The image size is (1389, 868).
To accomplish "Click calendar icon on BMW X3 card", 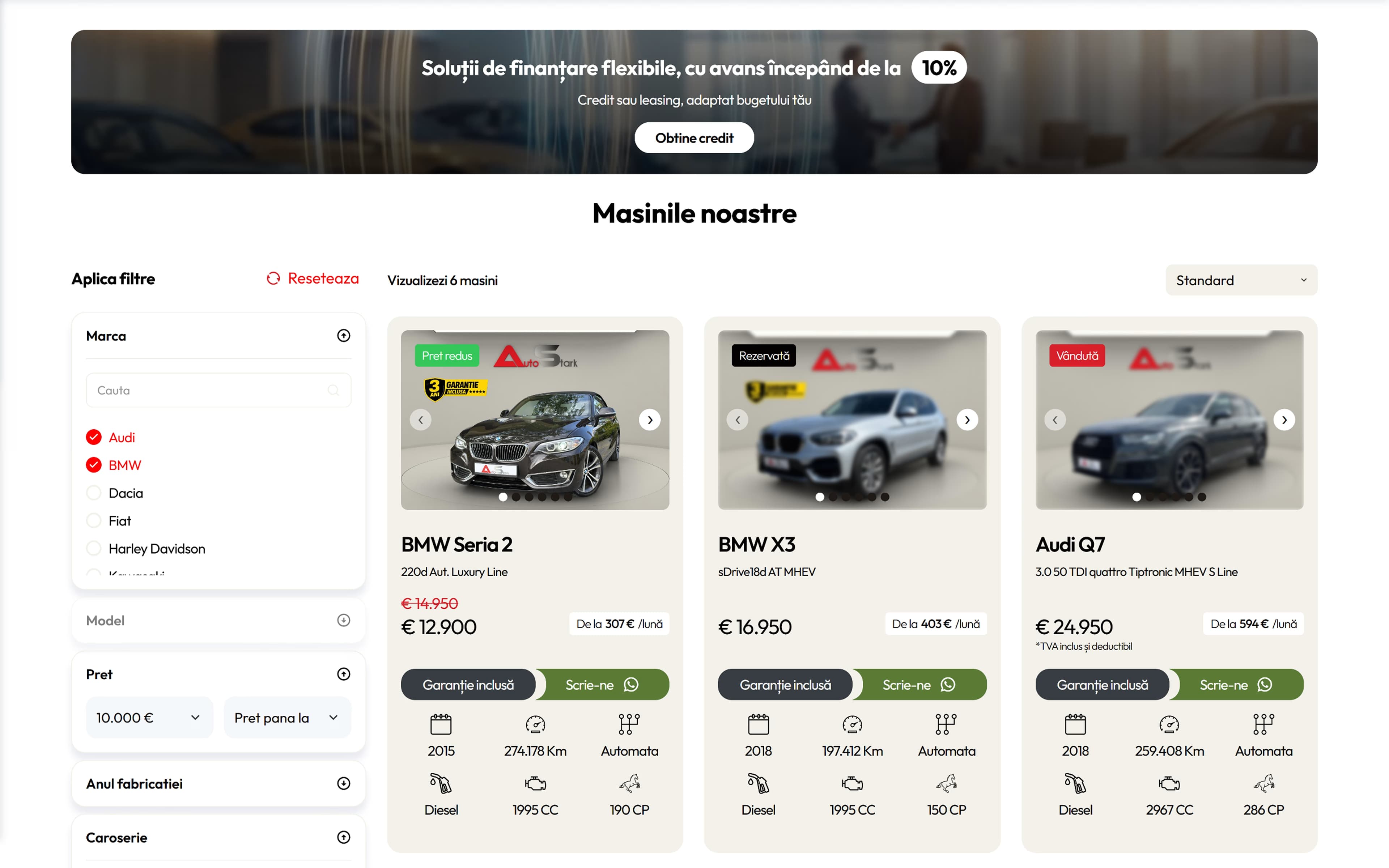I will 758,724.
